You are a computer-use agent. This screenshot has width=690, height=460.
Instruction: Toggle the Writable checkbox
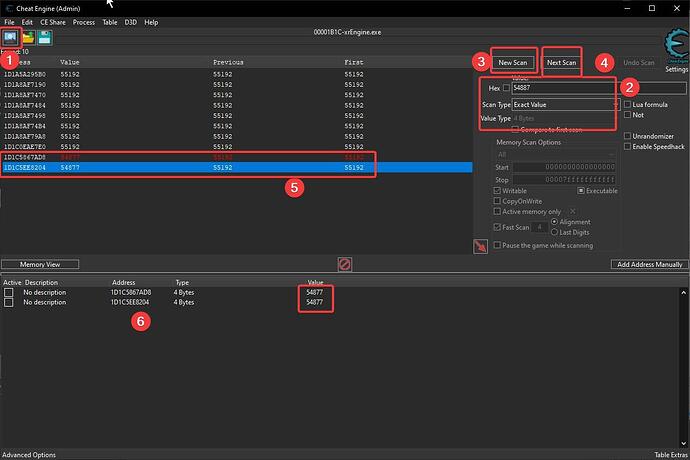(497, 191)
